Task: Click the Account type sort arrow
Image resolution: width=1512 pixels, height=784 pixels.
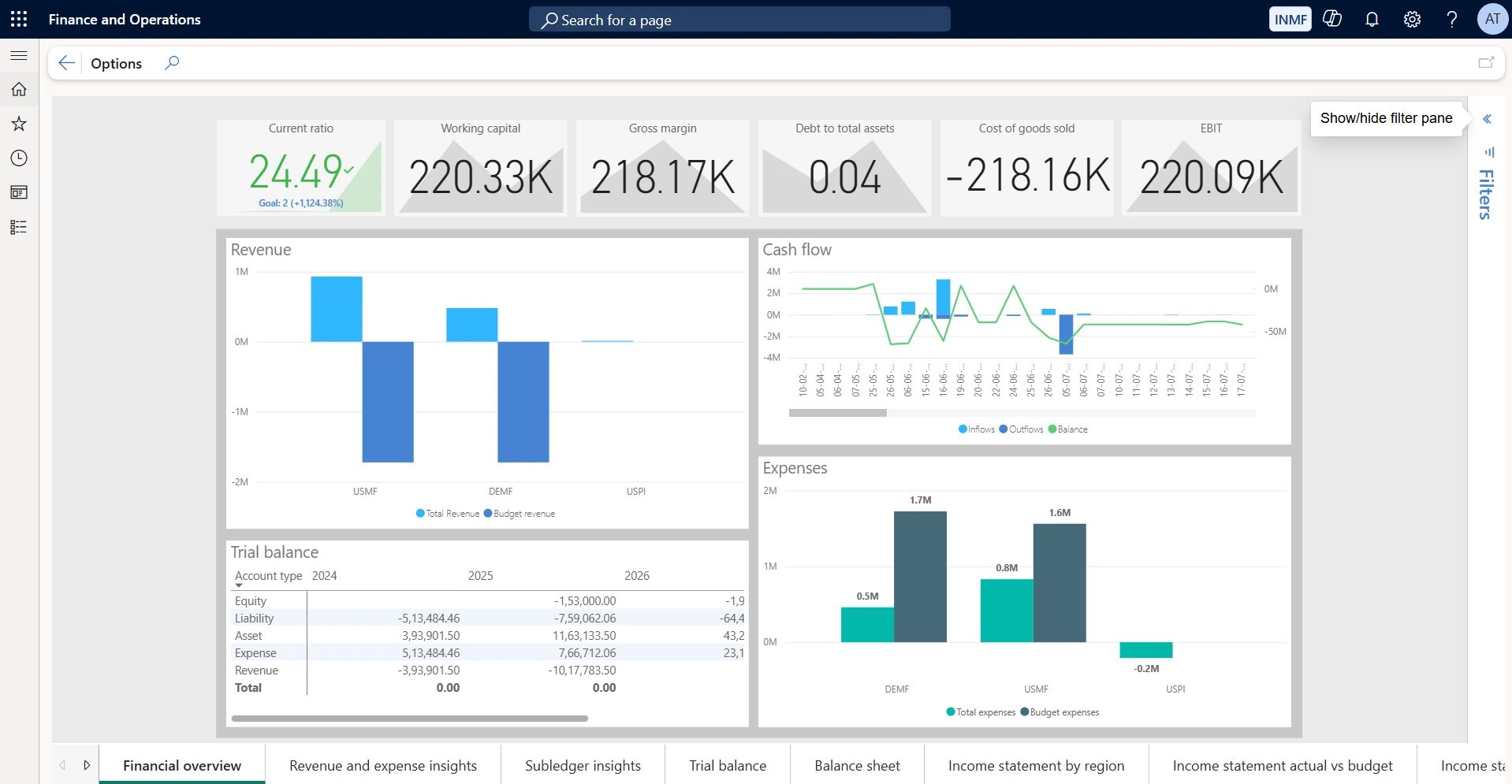Action: (239, 585)
